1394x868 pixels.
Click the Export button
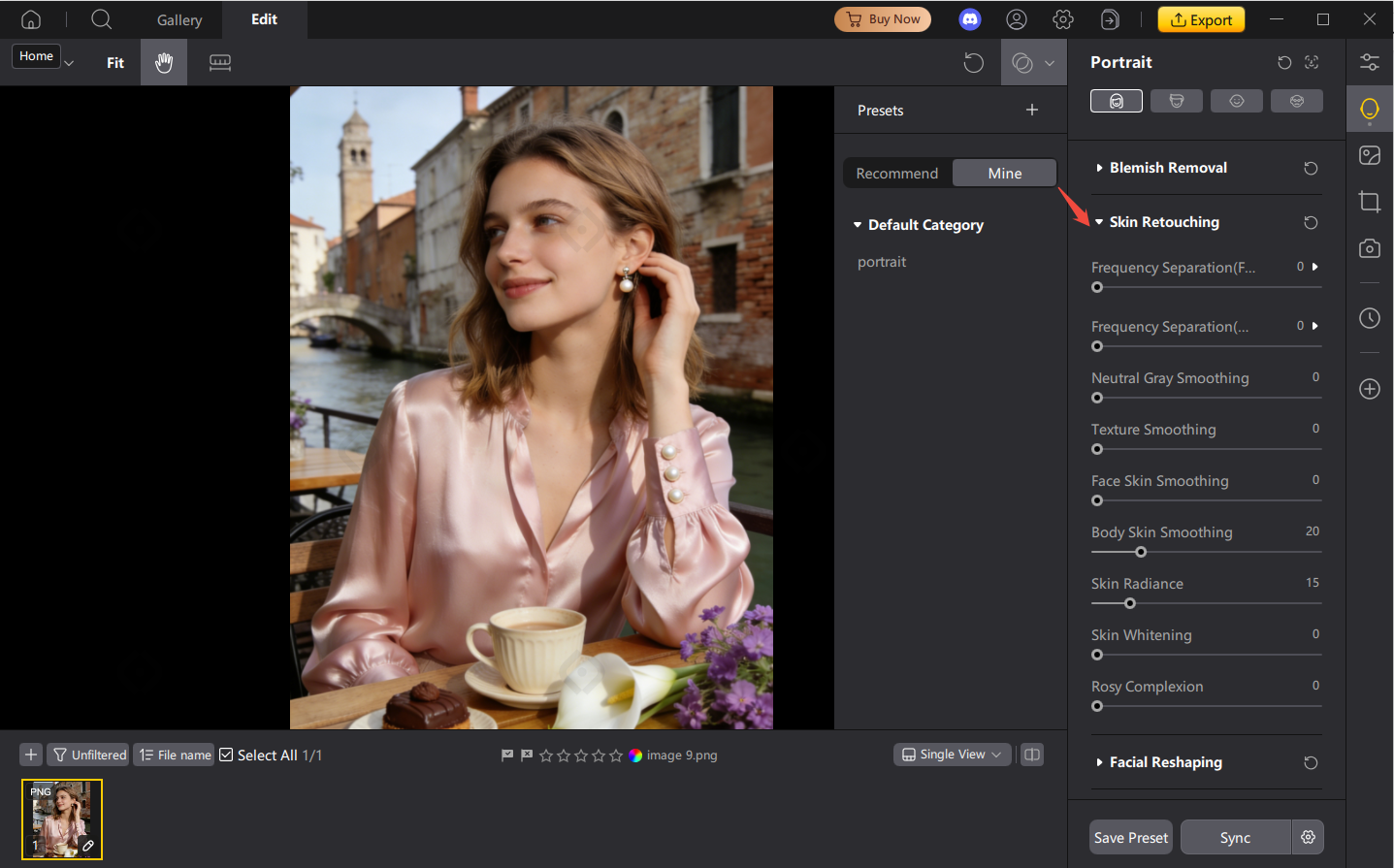point(1201,19)
